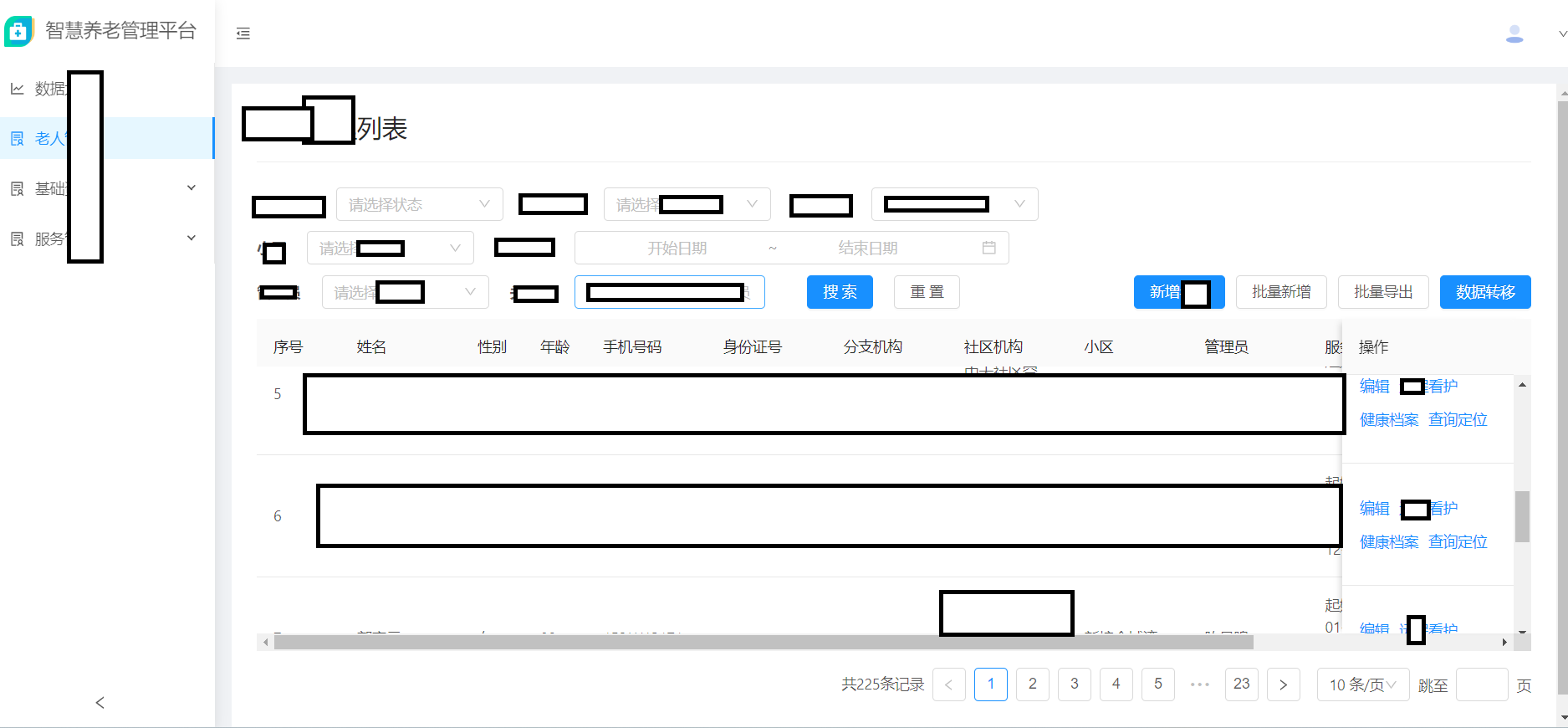
Task: Expand the basic settings submenu chevron
Action: point(192,187)
